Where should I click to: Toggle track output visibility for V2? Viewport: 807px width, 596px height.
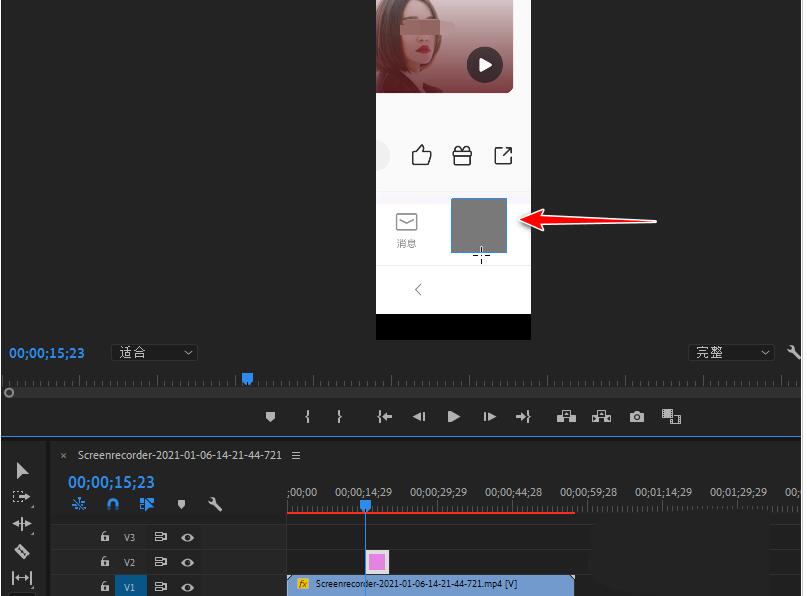tap(187, 562)
